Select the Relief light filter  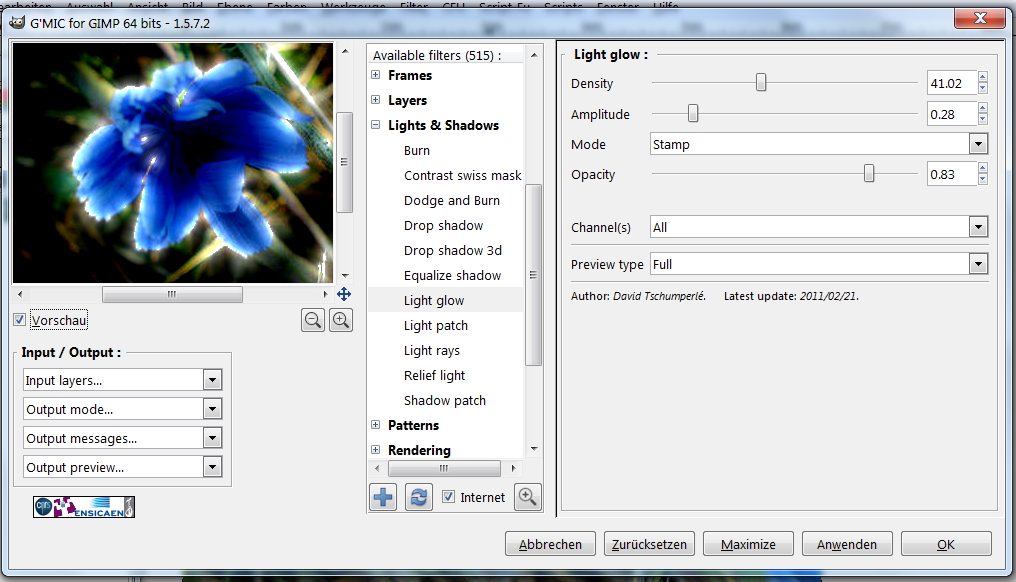pyautogui.click(x=434, y=375)
